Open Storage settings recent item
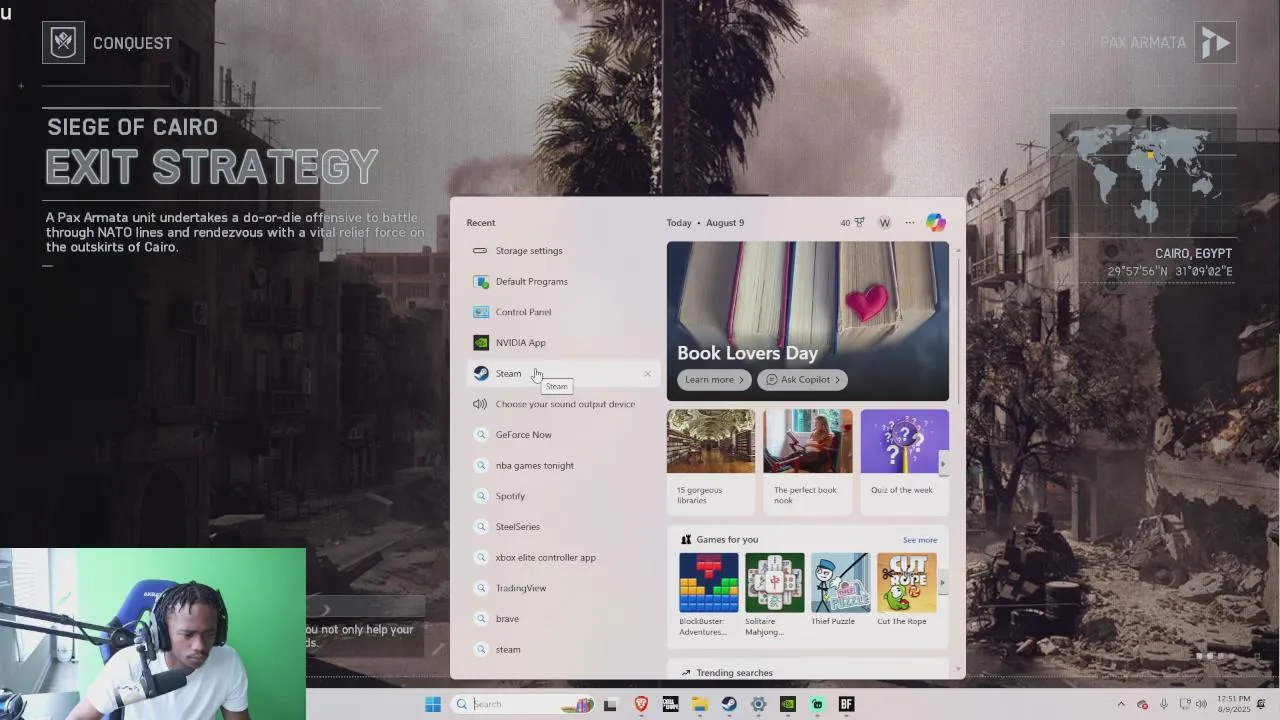This screenshot has height=720, width=1280. click(x=562, y=251)
